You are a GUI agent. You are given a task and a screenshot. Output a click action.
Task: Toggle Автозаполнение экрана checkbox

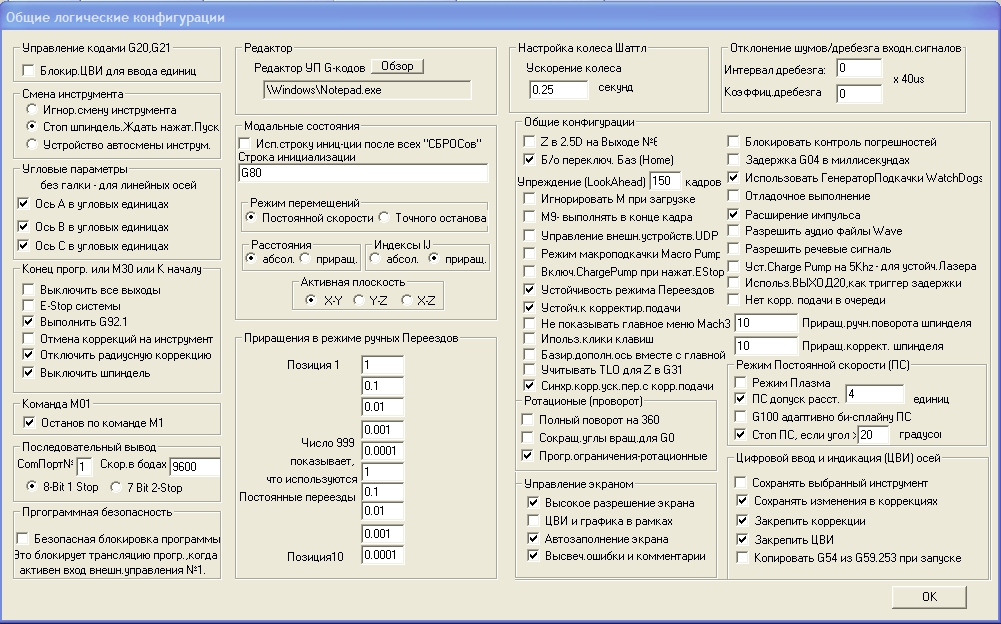[533, 538]
